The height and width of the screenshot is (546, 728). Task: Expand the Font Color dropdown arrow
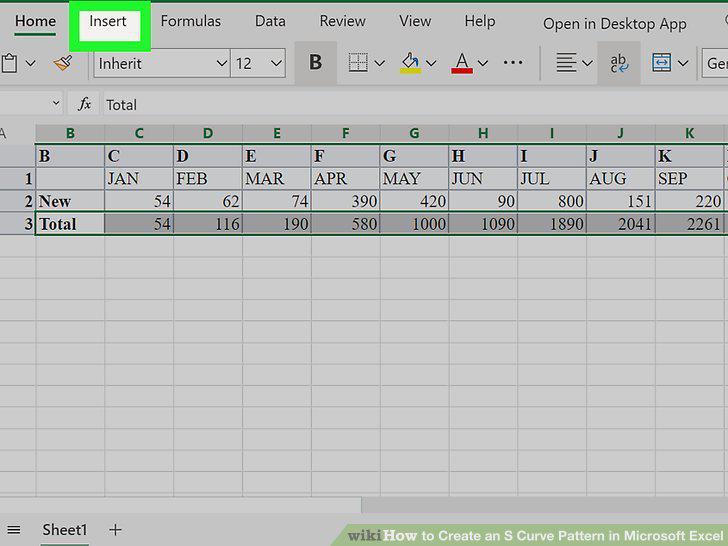[x=483, y=63]
